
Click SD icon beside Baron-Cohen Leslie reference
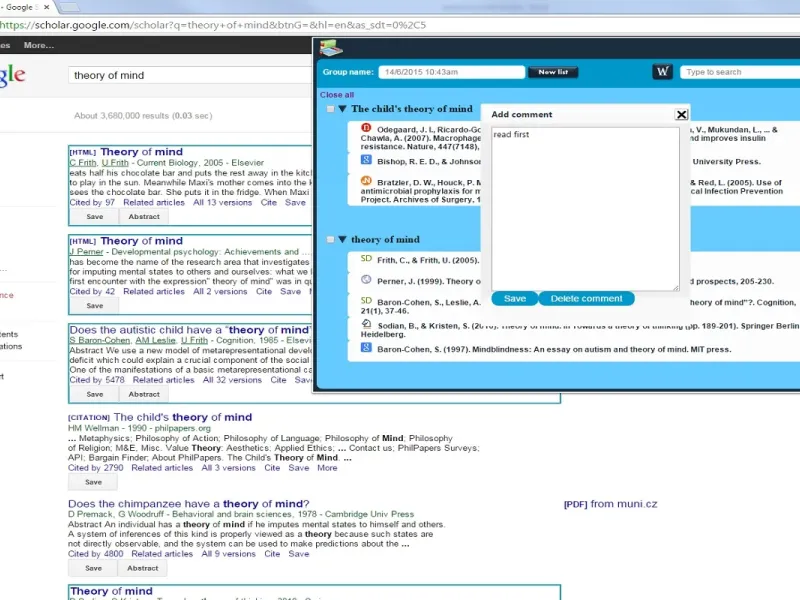pyautogui.click(x=366, y=301)
